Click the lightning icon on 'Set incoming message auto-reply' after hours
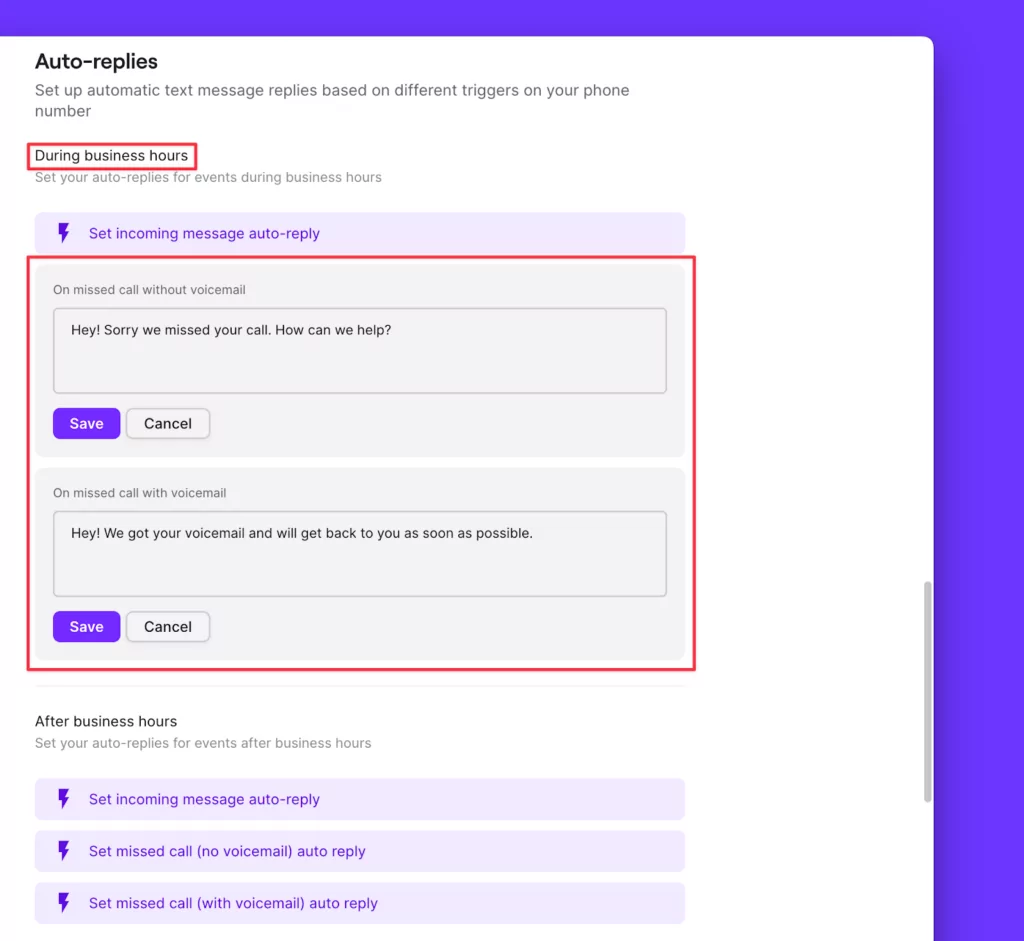 (63, 799)
